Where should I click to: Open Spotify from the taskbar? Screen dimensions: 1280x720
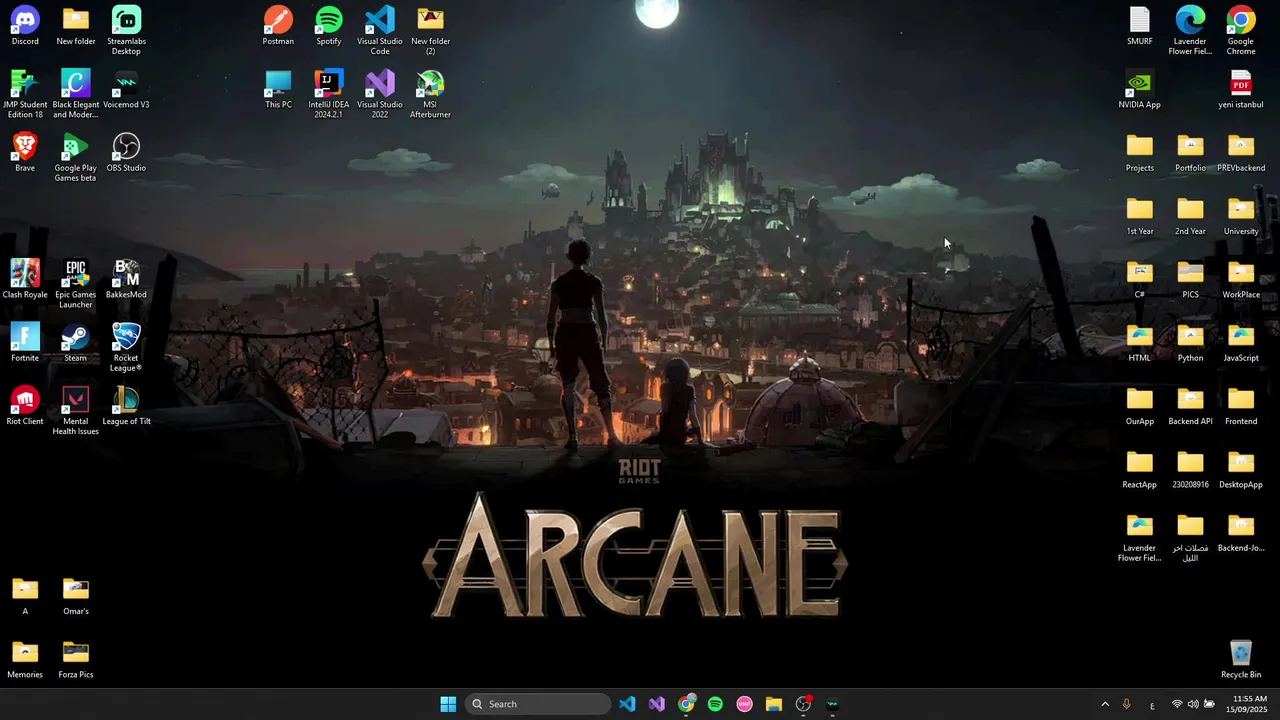click(715, 704)
